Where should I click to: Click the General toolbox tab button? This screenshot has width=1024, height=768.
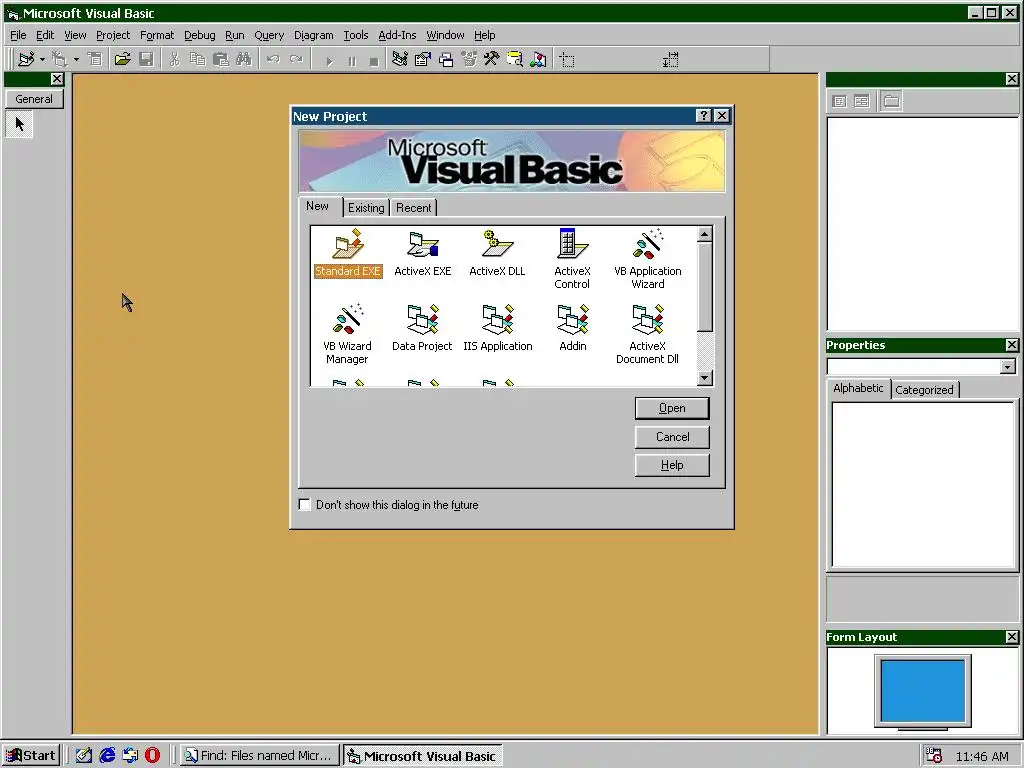pos(34,99)
